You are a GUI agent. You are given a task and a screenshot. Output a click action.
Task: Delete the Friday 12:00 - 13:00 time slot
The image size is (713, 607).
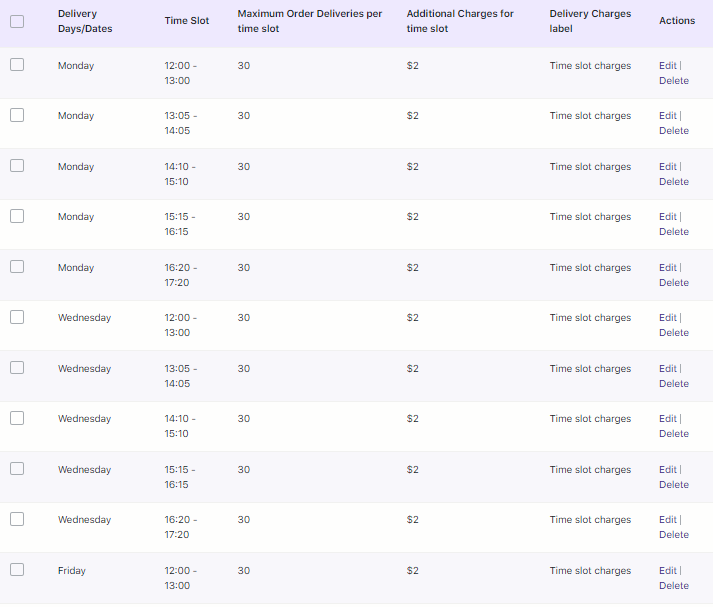tap(673, 586)
